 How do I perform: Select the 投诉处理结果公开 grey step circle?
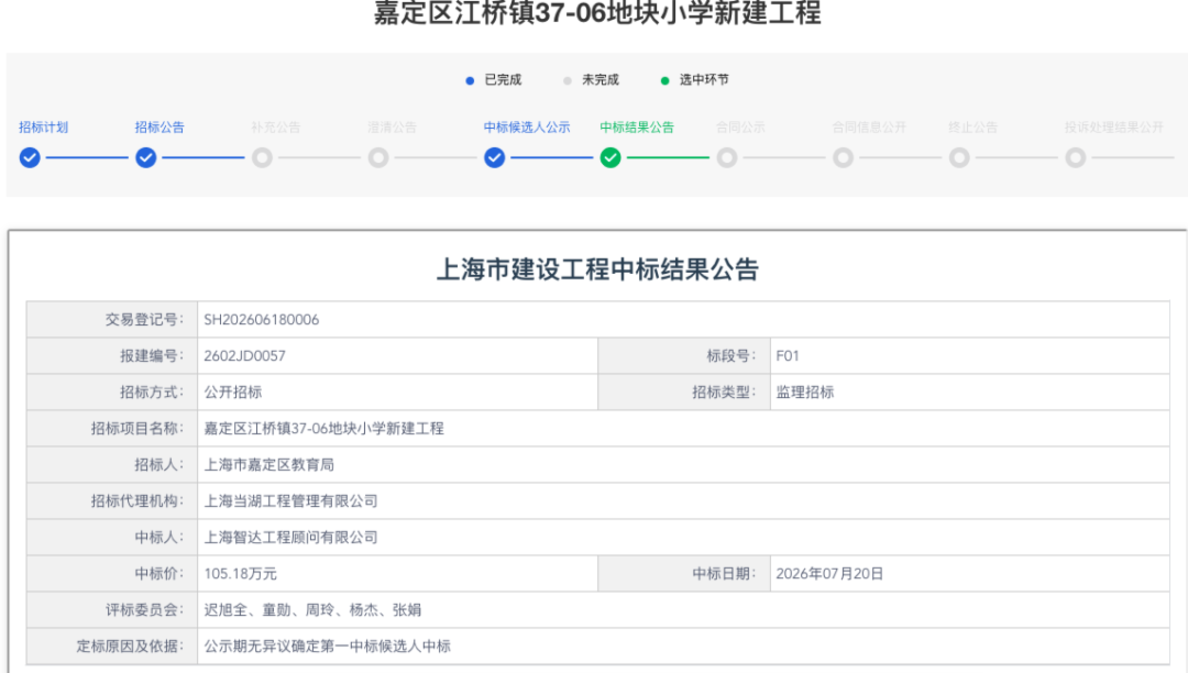click(1076, 158)
